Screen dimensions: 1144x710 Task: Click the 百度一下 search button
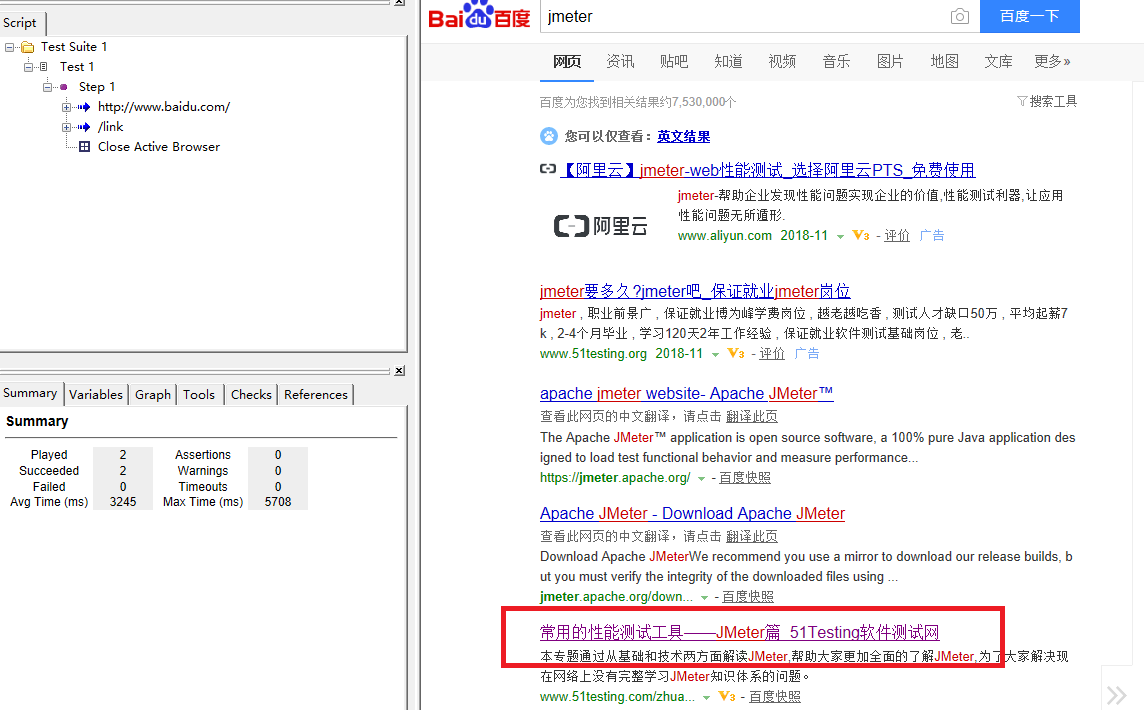[1029, 16]
